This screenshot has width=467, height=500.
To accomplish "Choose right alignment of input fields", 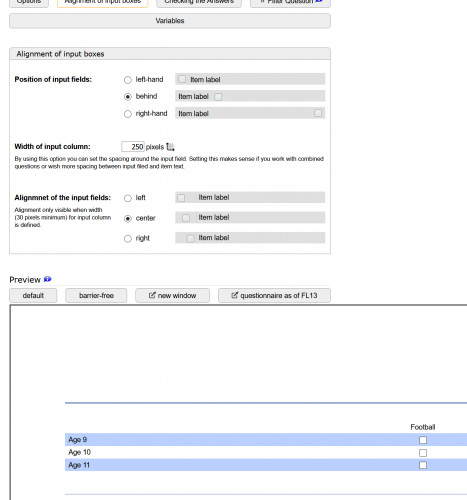I will point(128,239).
